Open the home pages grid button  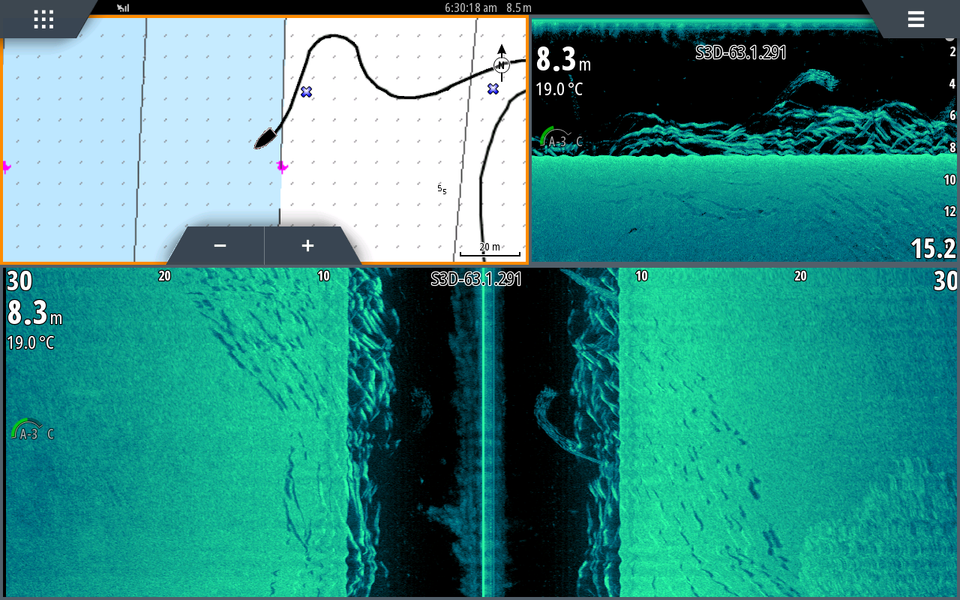pyautogui.click(x=43, y=20)
